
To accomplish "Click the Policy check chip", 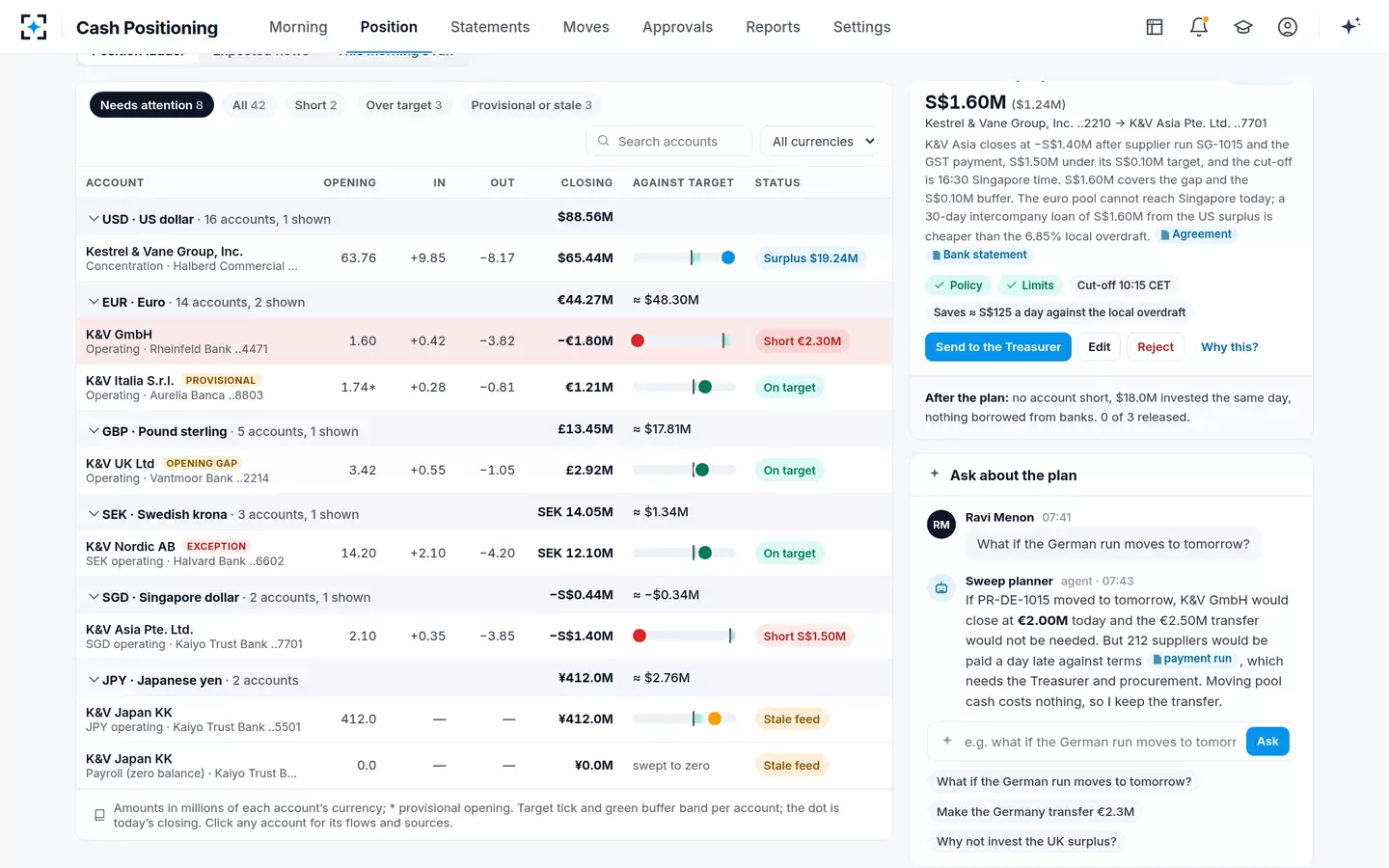I will pyautogui.click(x=956, y=285).
